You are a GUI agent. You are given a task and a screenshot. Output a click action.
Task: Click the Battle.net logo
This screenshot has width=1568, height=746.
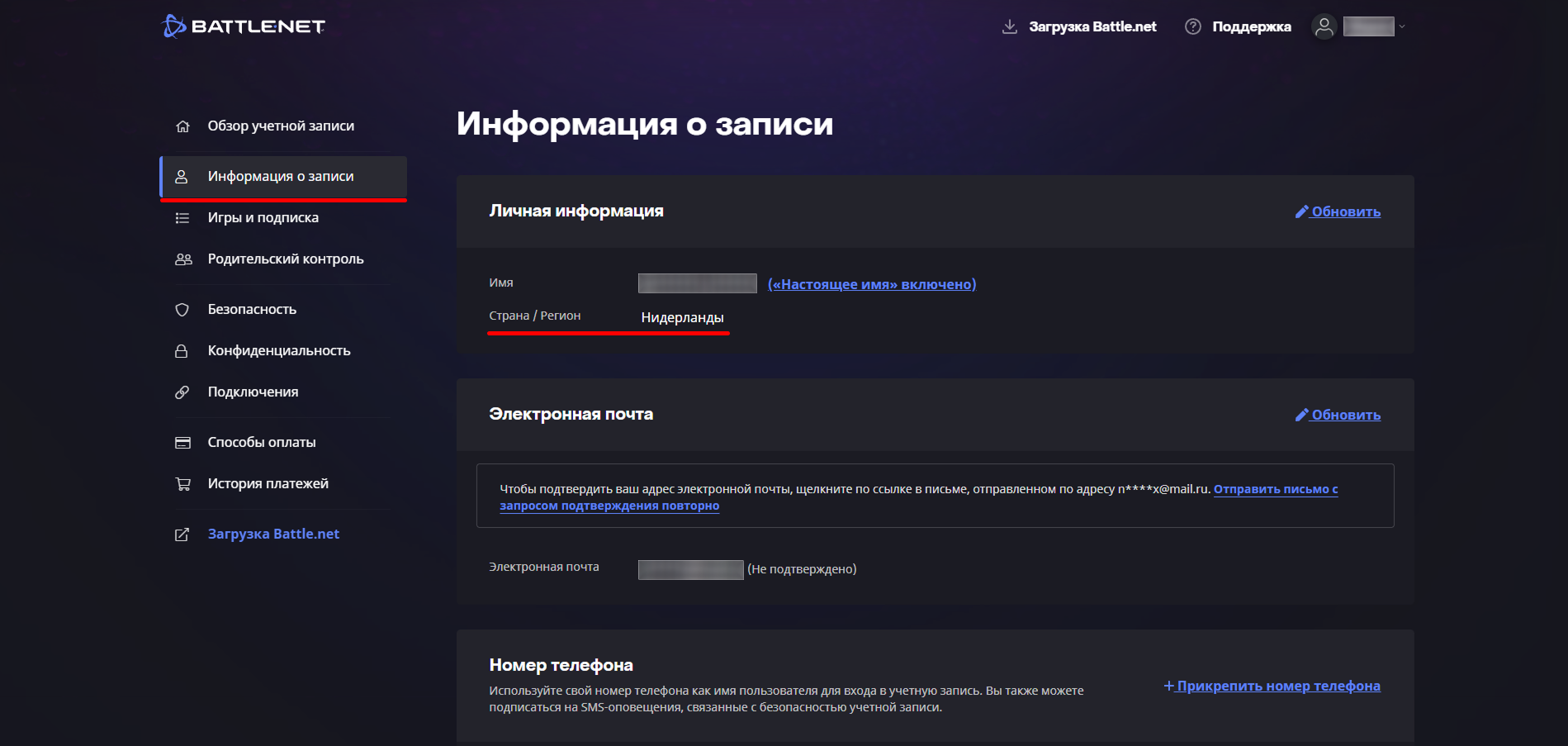[x=243, y=26]
